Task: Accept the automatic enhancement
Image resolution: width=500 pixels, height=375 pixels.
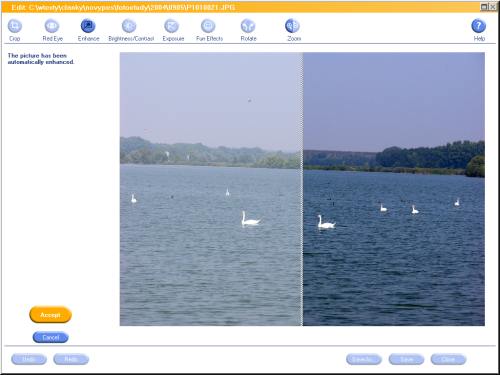Action: click(x=50, y=315)
